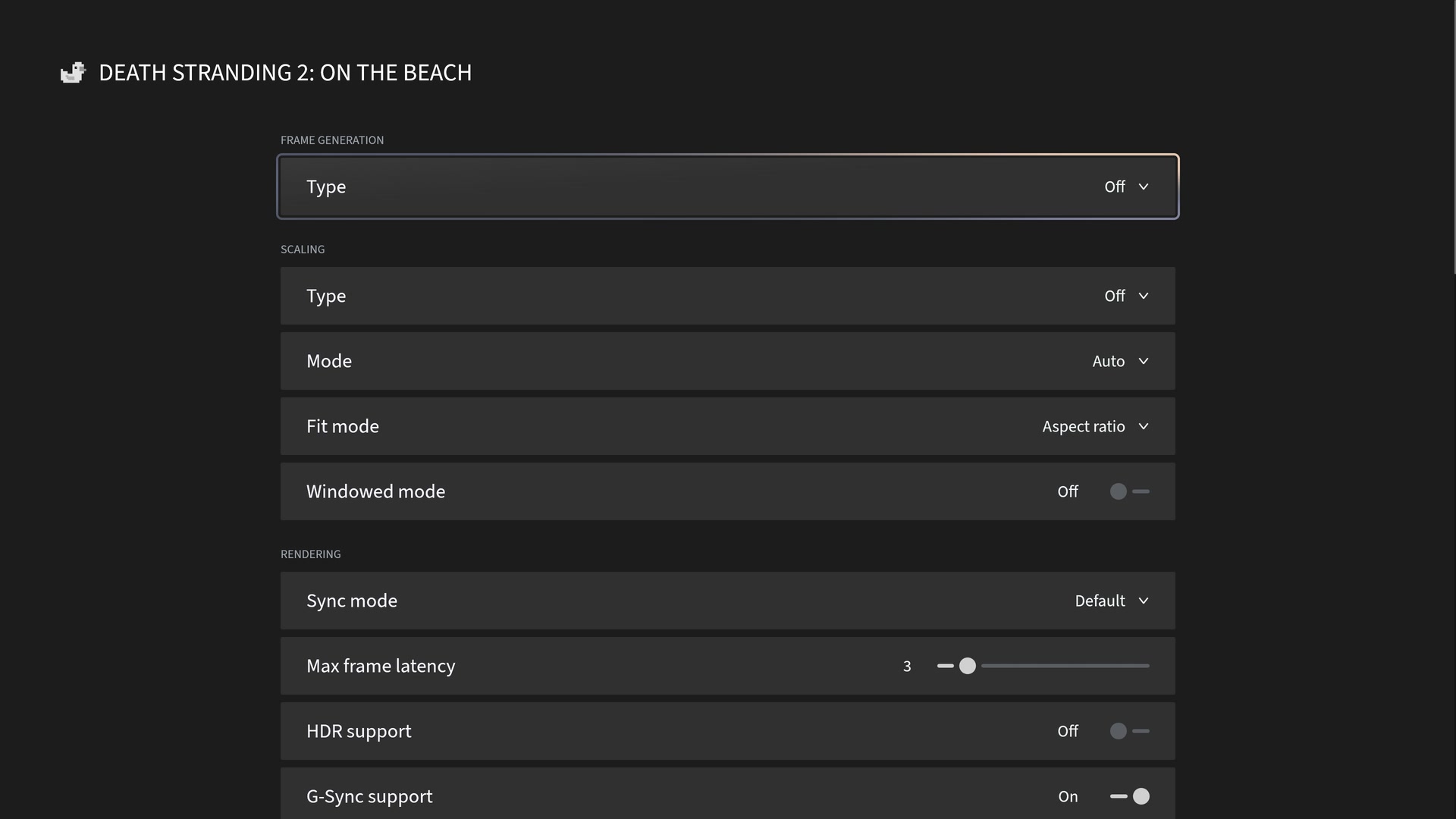The width and height of the screenshot is (1456, 819).
Task: Click the HDR support label
Action: [x=359, y=731]
